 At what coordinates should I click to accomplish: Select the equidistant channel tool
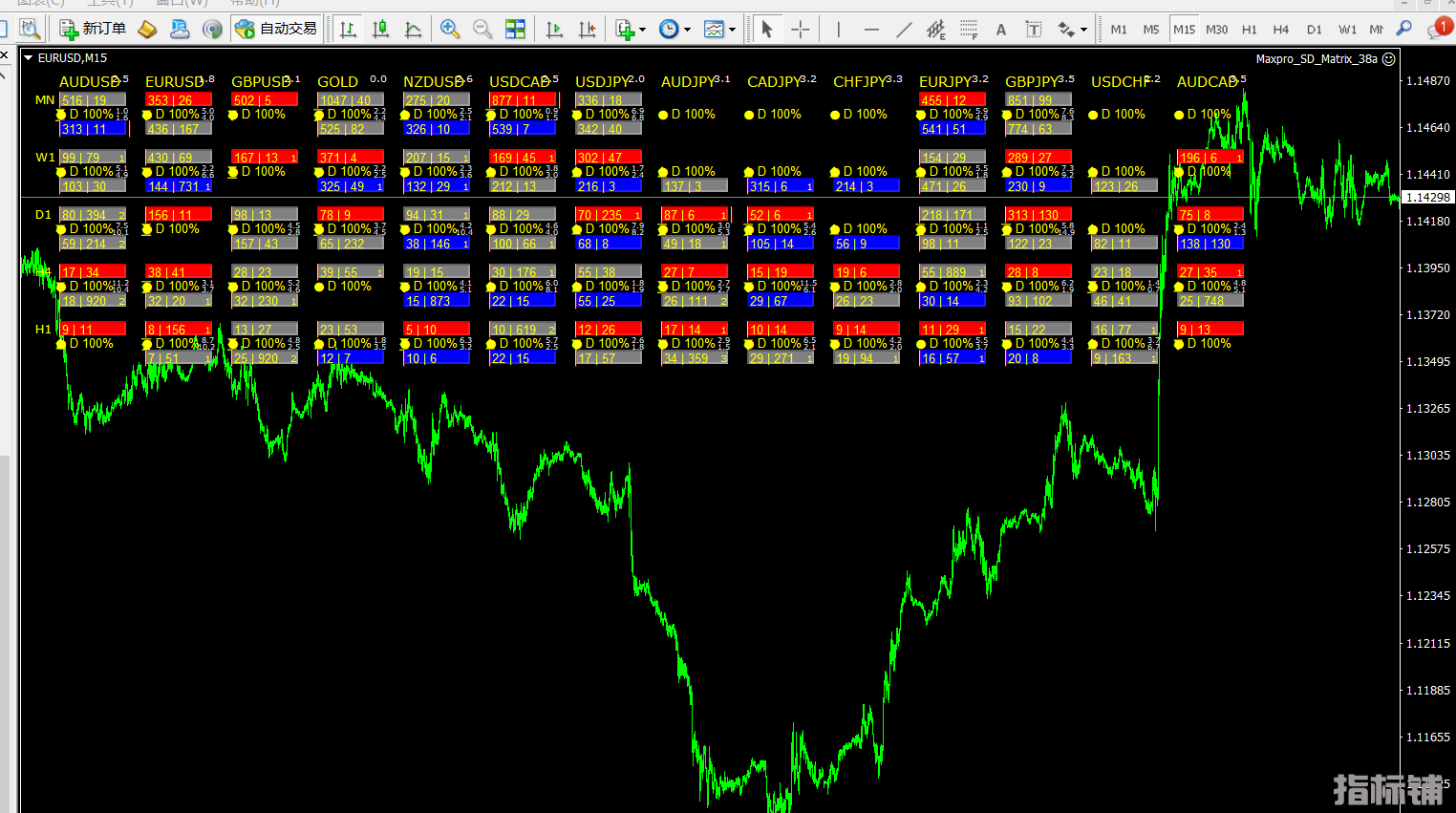pos(935,30)
